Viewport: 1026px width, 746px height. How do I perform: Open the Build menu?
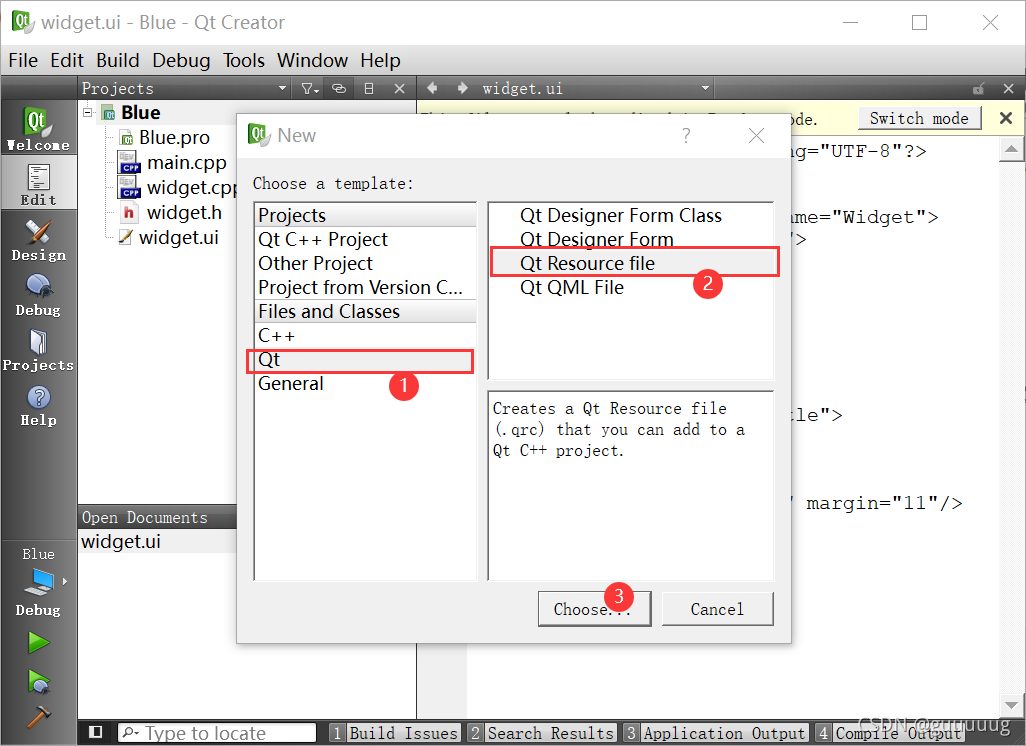118,60
